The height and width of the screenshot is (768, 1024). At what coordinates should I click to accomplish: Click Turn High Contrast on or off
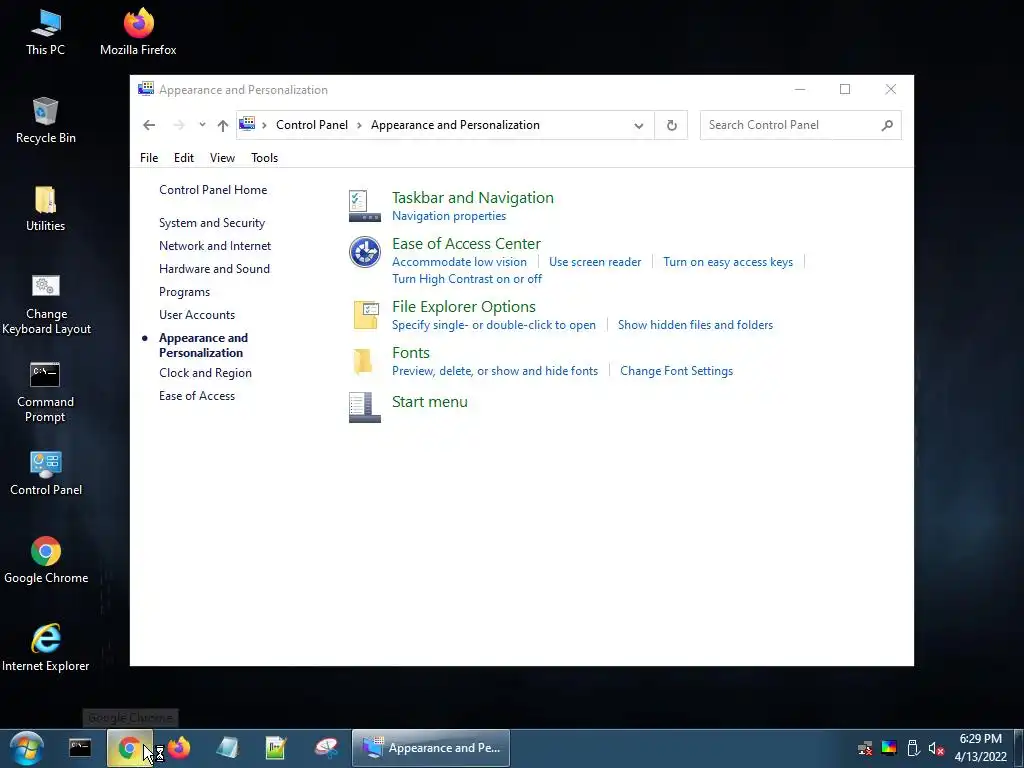click(x=467, y=279)
